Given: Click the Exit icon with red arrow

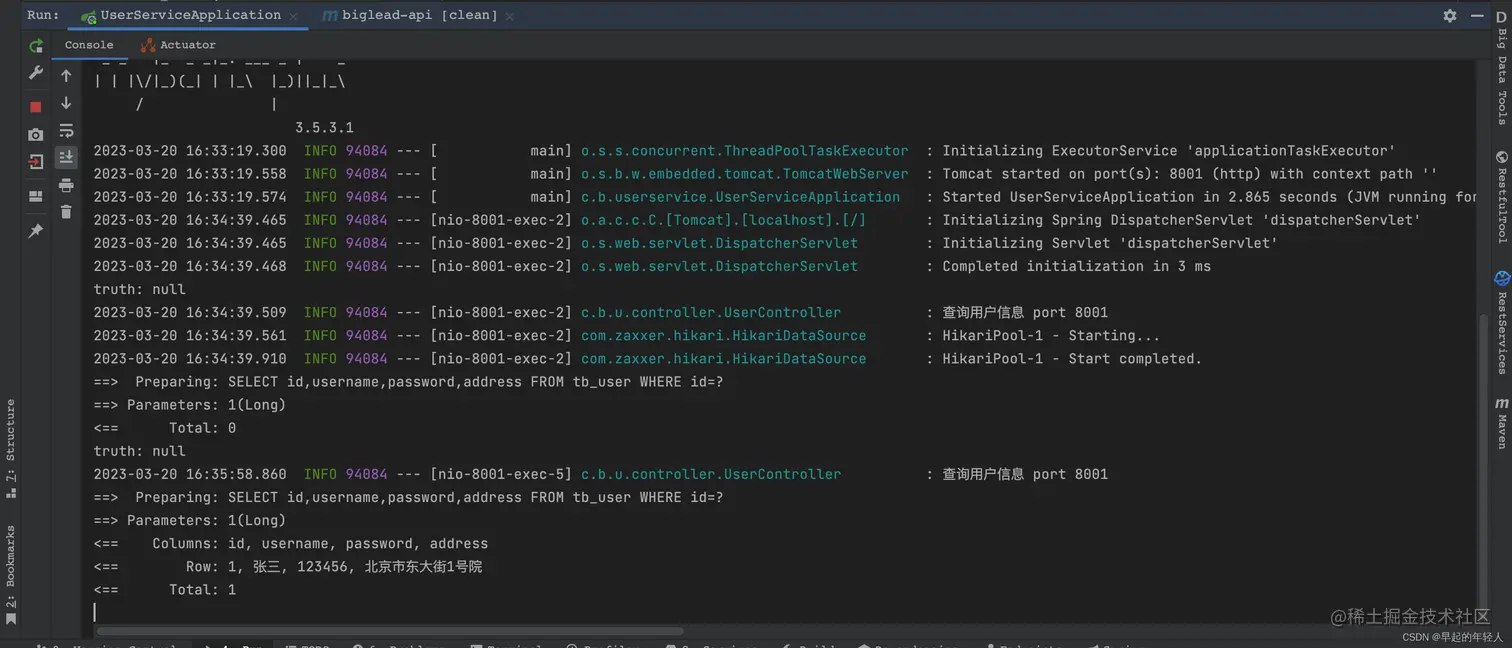Looking at the screenshot, I should (36, 162).
